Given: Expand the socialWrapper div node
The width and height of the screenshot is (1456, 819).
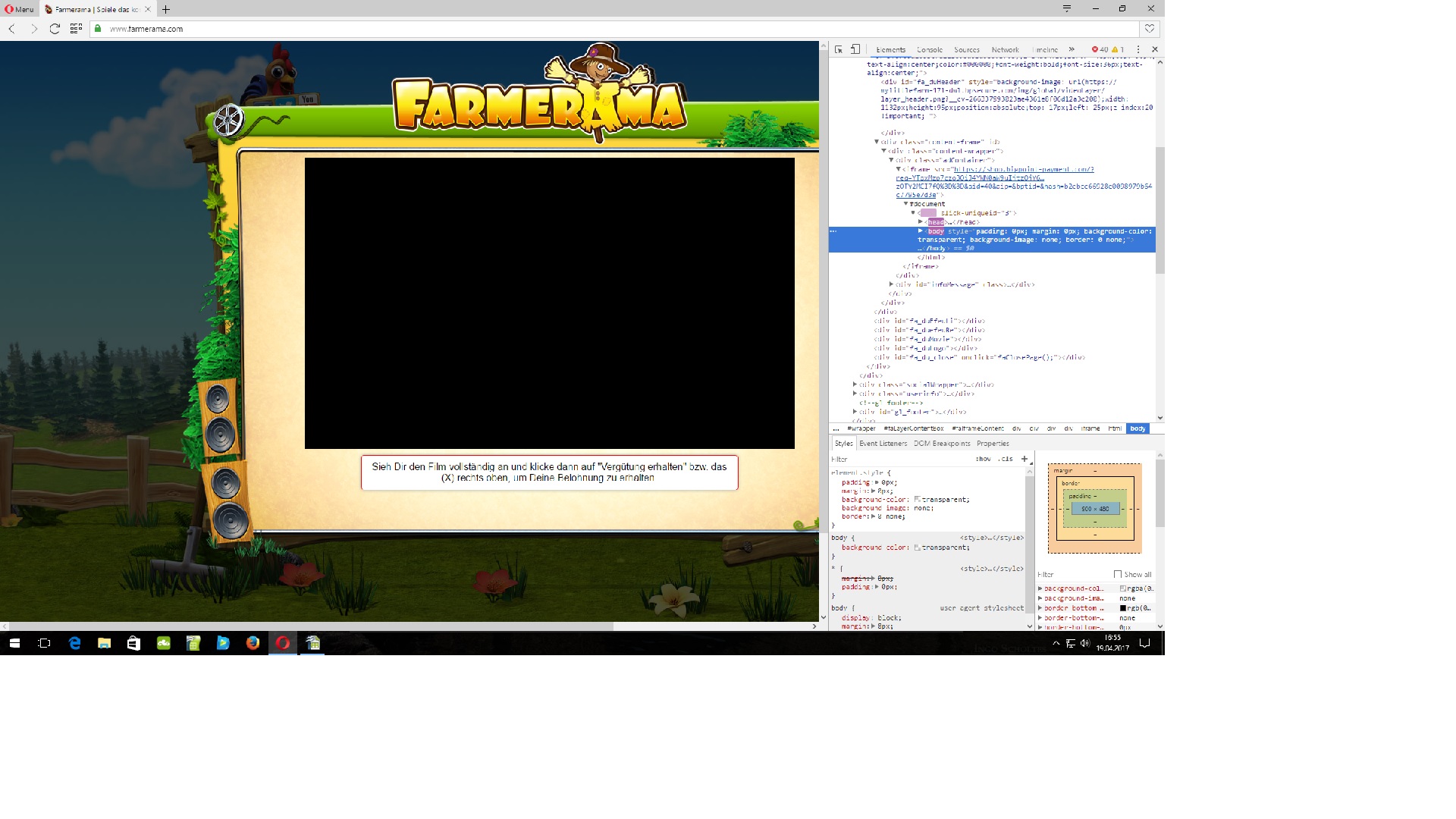Looking at the screenshot, I should coord(855,384).
